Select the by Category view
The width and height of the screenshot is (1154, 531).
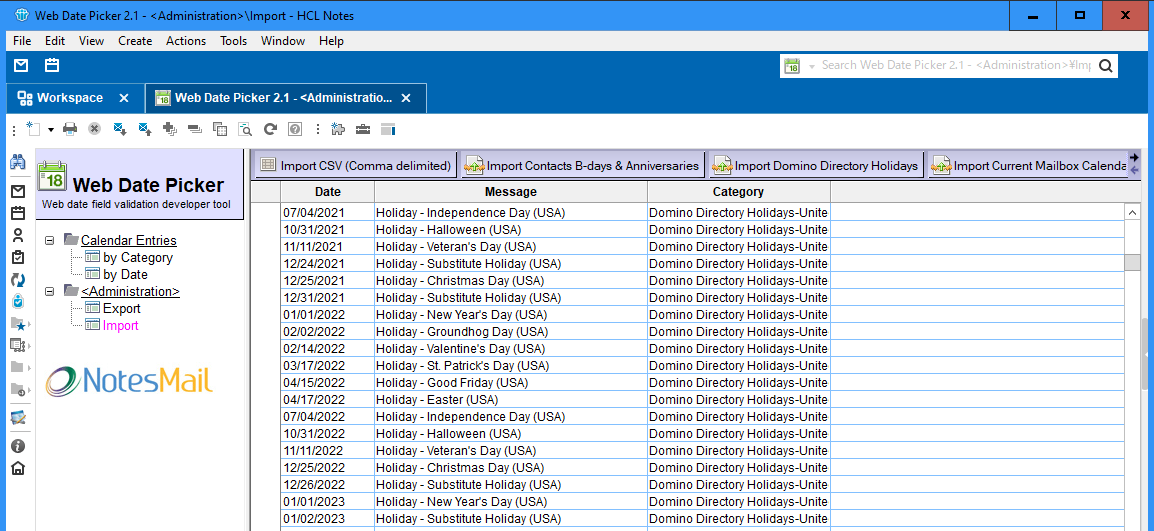[x=137, y=257]
